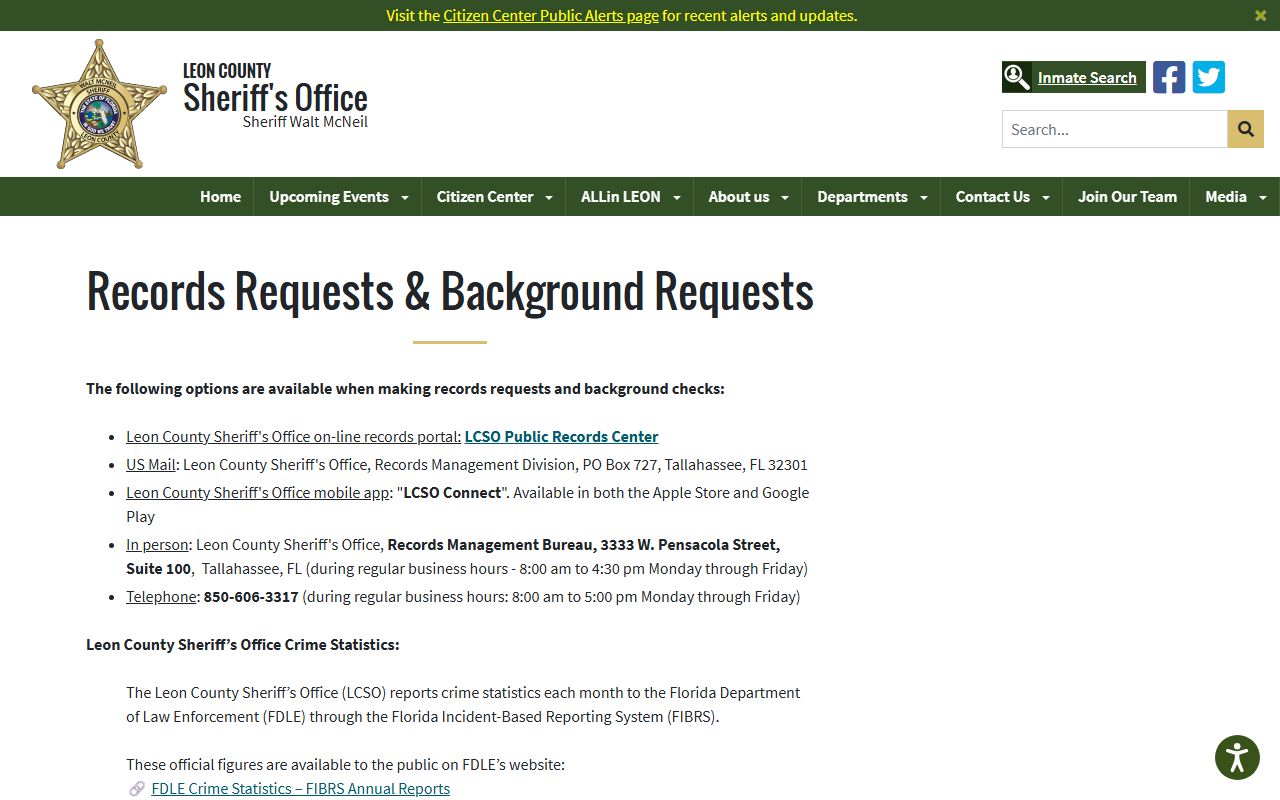The image size is (1280, 800).
Task: Expand the Citizen Center dropdown arrow
Action: (549, 198)
